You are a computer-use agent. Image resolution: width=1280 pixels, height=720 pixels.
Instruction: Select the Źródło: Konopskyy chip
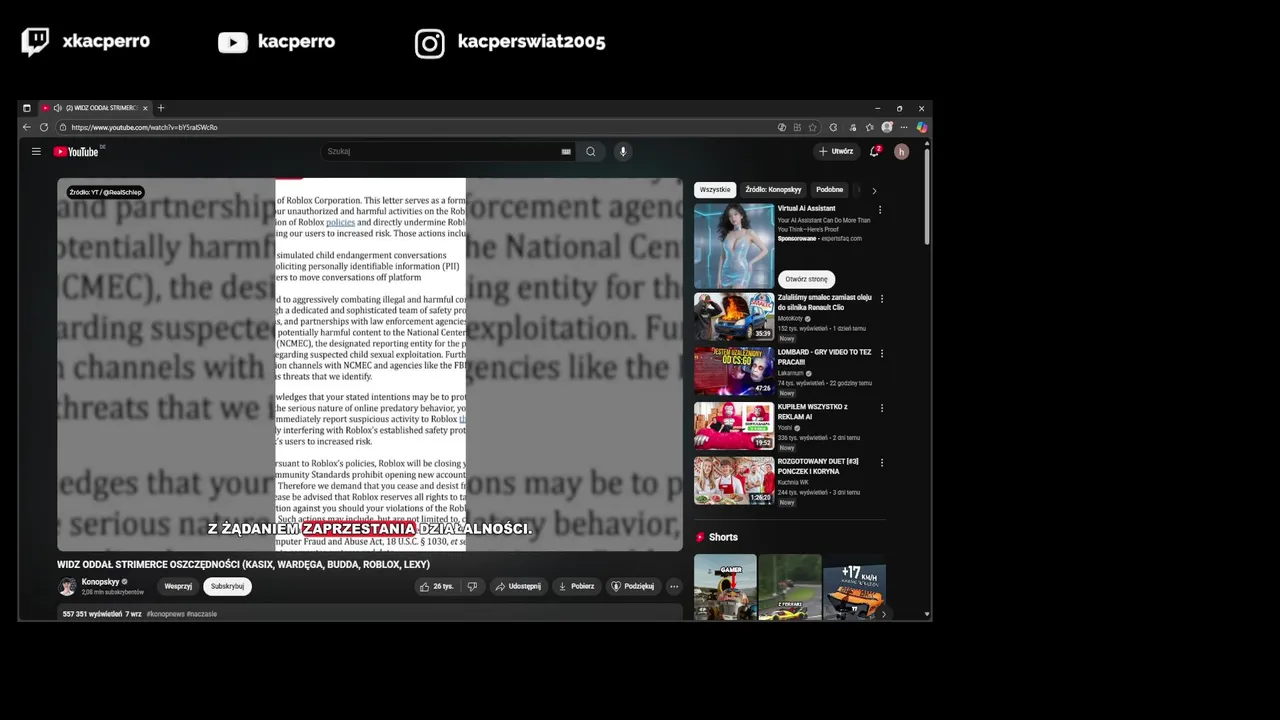click(773, 190)
